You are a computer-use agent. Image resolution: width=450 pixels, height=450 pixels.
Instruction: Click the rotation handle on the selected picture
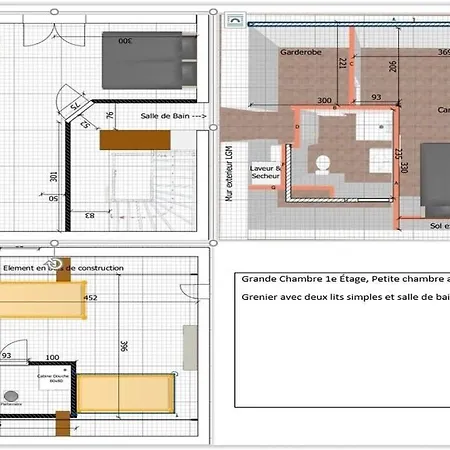pos(55,263)
